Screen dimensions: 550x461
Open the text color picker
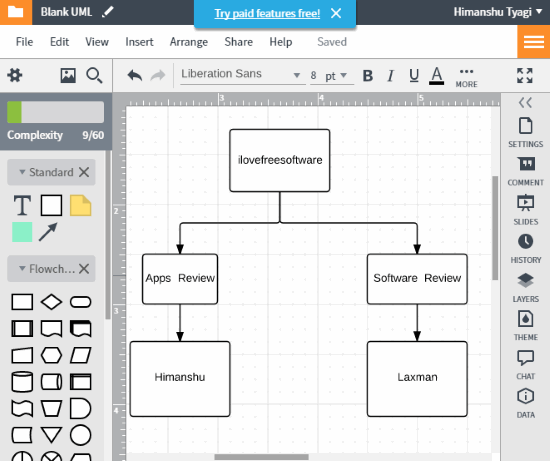coord(436,76)
